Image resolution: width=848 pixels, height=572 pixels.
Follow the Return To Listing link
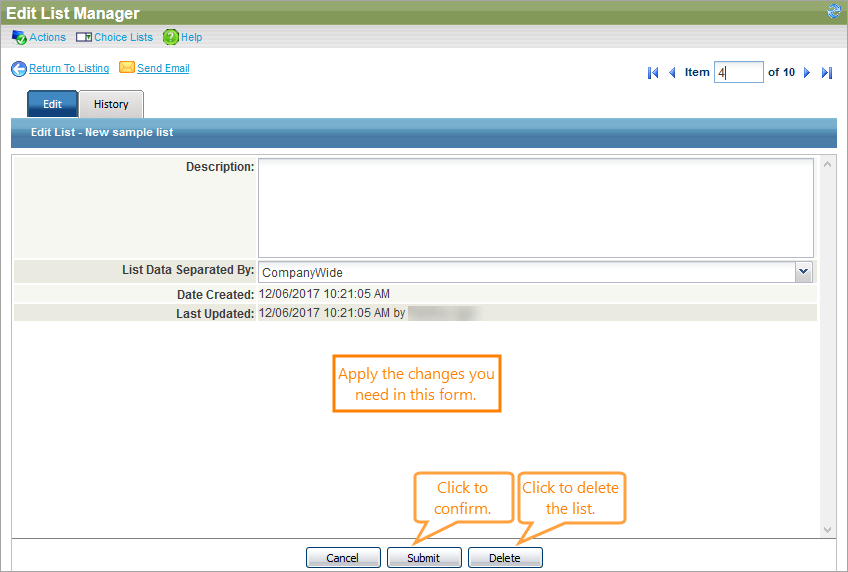coord(69,68)
